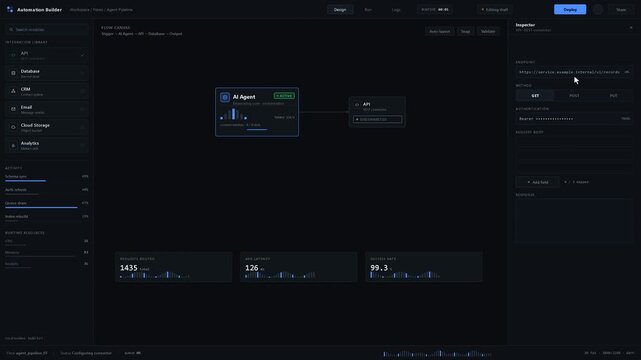Close the Inspector panel

pos(631,27)
